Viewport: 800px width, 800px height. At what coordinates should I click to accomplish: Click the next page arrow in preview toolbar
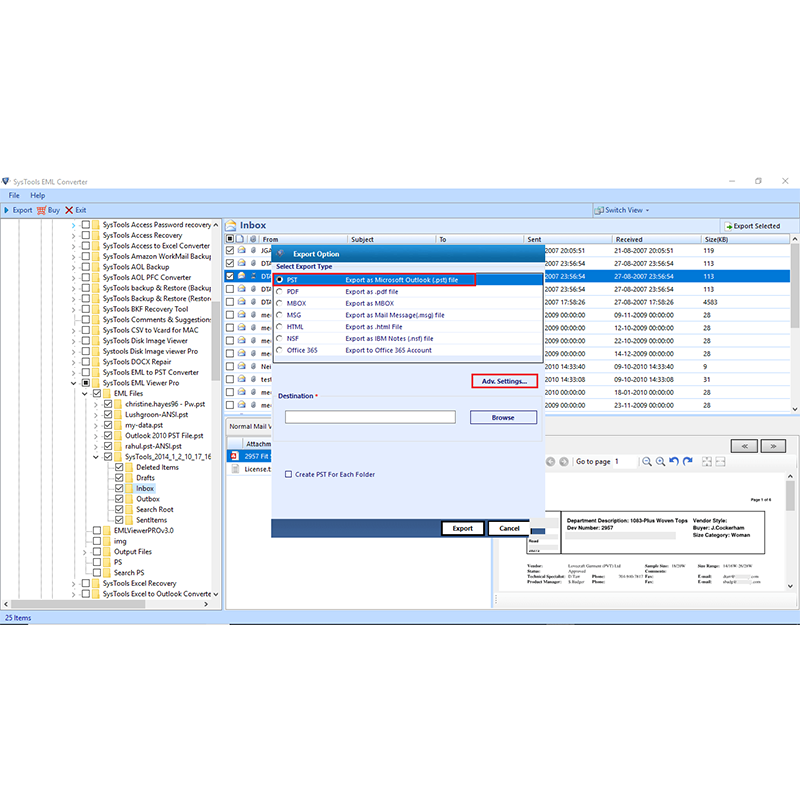(564, 462)
